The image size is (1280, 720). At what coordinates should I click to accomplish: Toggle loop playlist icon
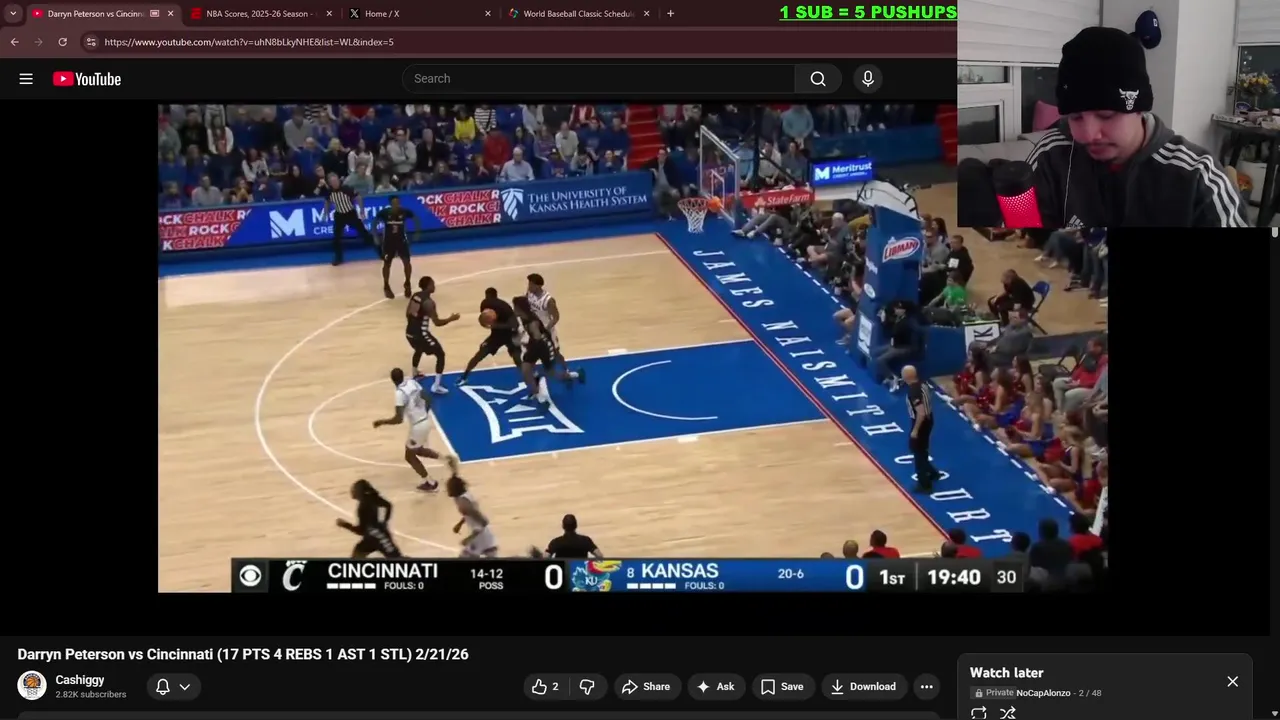pos(979,713)
